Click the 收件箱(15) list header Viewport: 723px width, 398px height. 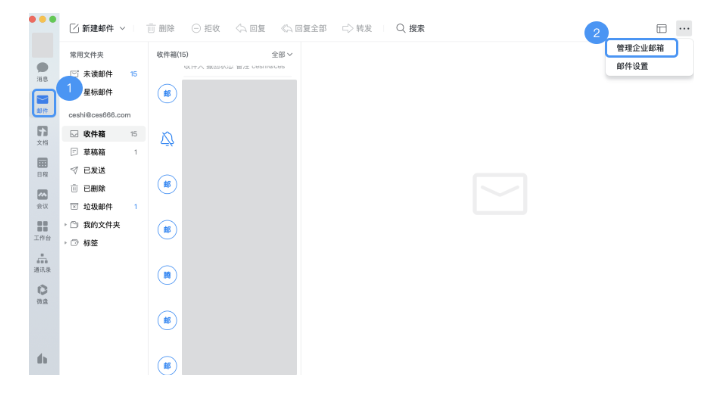coord(172,54)
